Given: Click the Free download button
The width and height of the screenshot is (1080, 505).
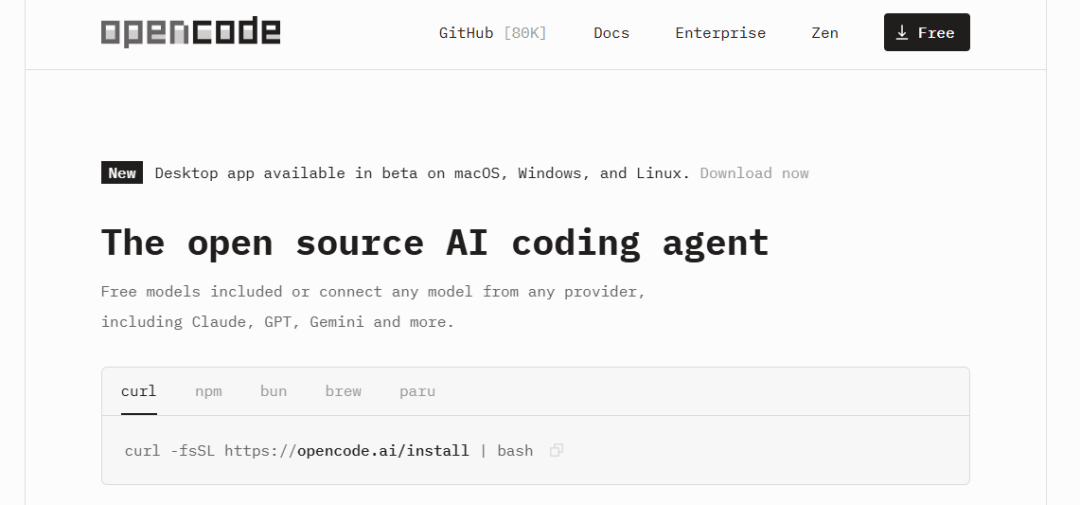Looking at the screenshot, I should [x=926, y=32].
